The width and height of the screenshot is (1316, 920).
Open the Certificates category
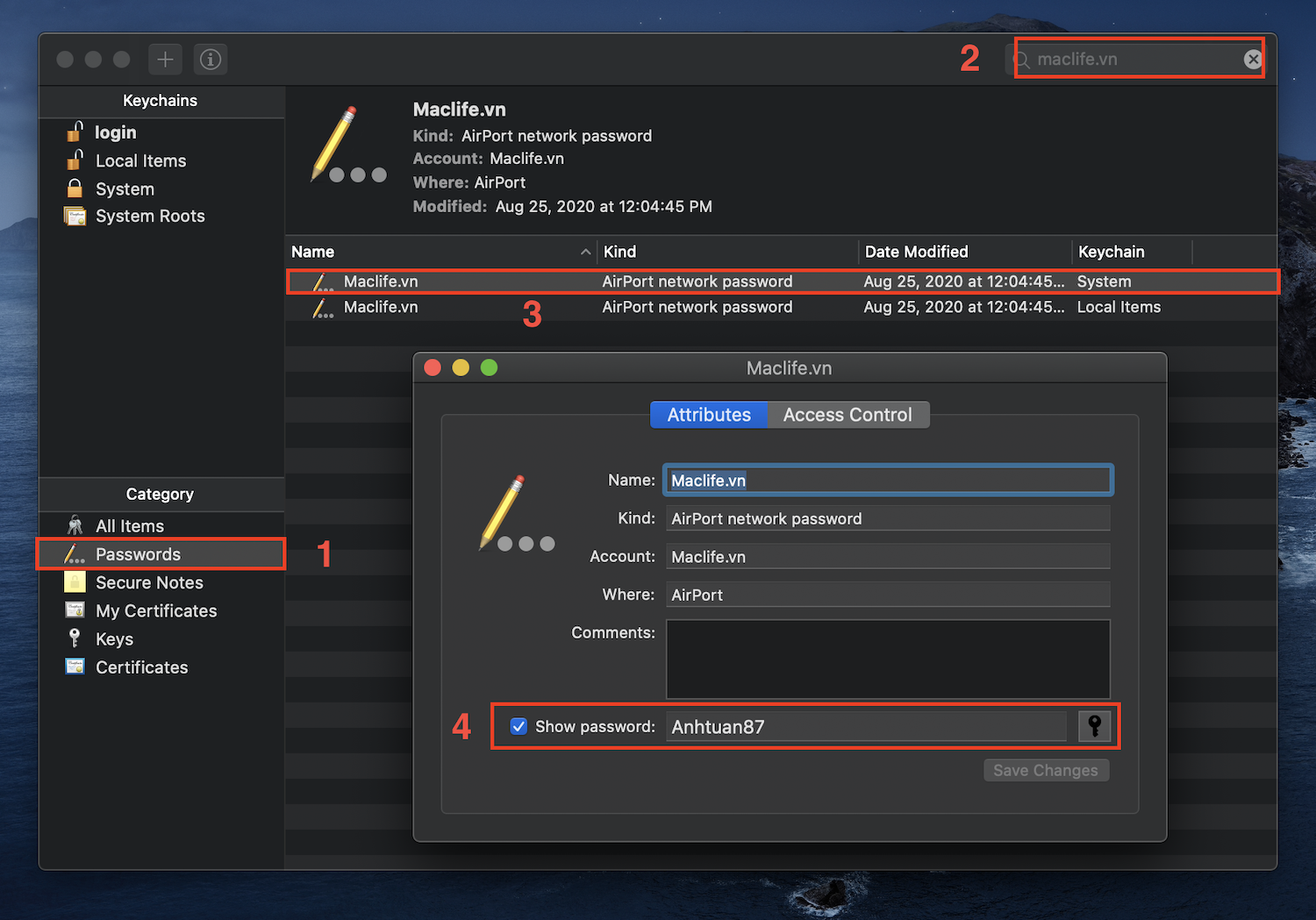[x=141, y=667]
